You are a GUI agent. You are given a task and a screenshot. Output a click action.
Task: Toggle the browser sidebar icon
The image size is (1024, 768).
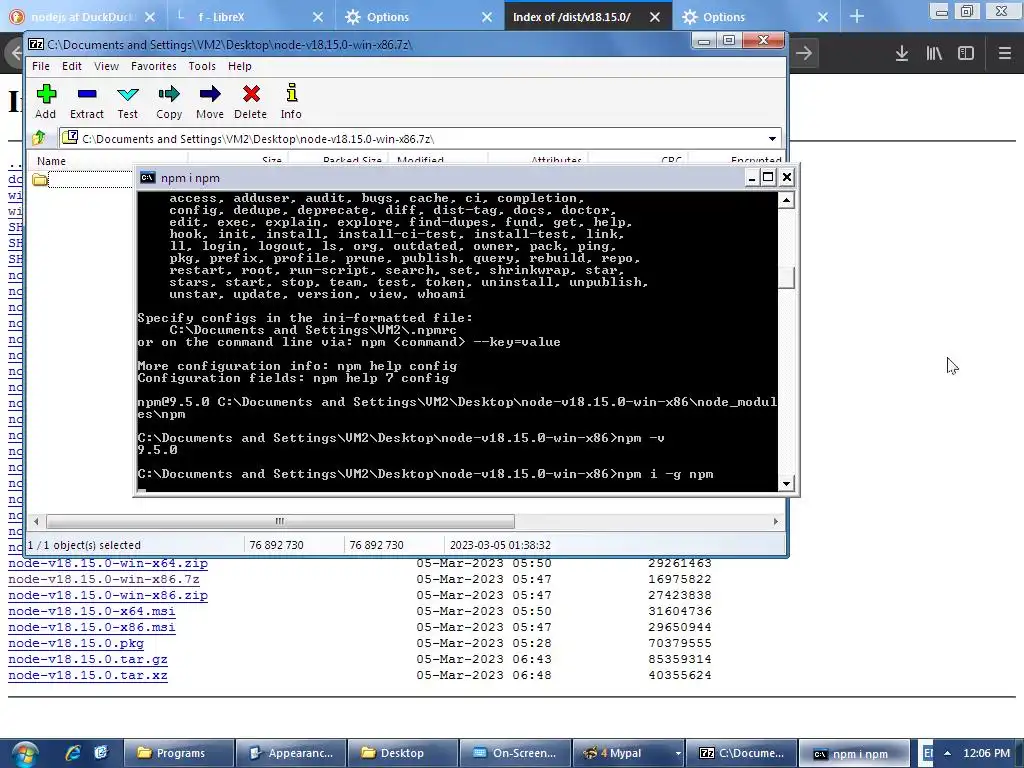966,54
